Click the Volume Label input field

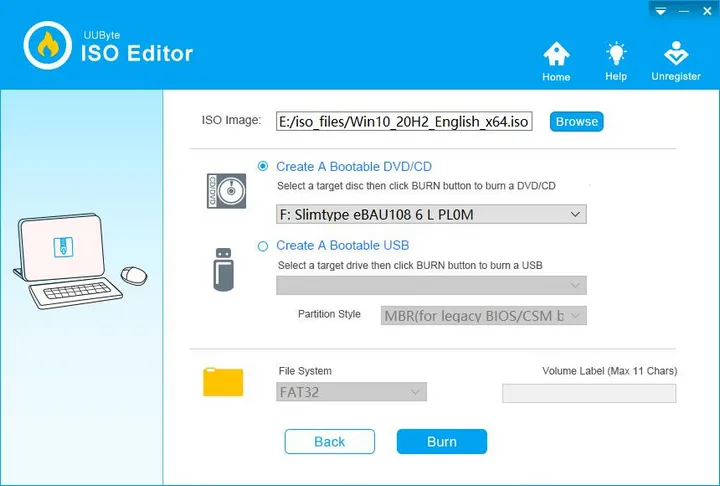[x=589, y=393]
